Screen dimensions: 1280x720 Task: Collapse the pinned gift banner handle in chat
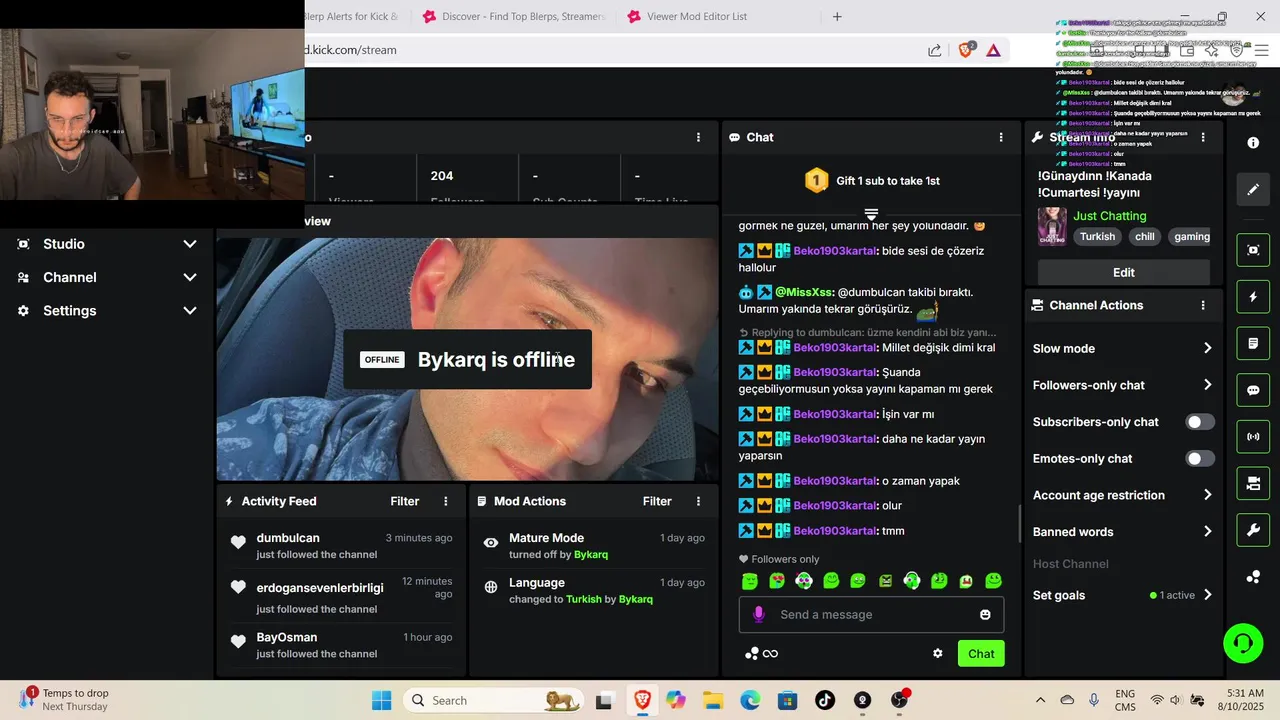(x=871, y=215)
